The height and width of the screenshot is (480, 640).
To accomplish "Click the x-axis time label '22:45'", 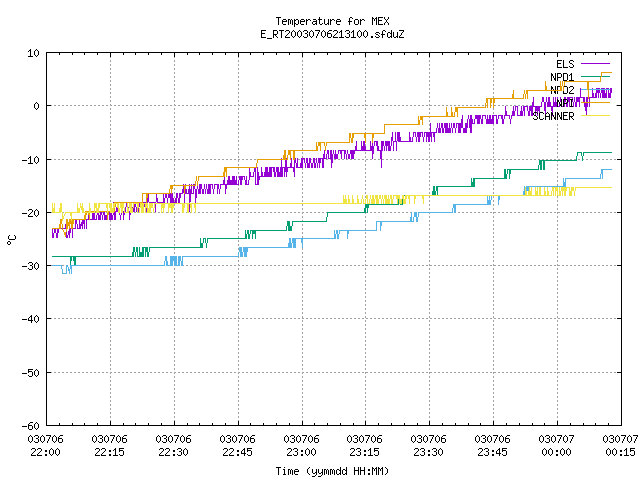I will click(x=238, y=452).
